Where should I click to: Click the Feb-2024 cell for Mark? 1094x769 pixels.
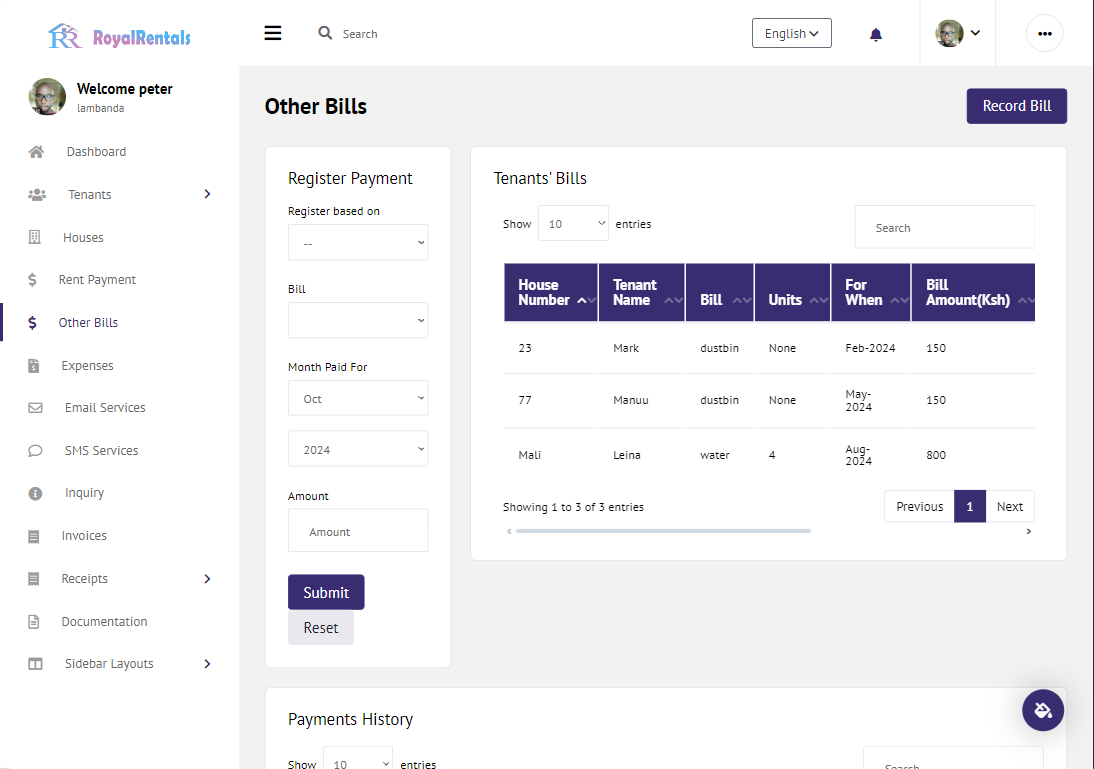[870, 348]
